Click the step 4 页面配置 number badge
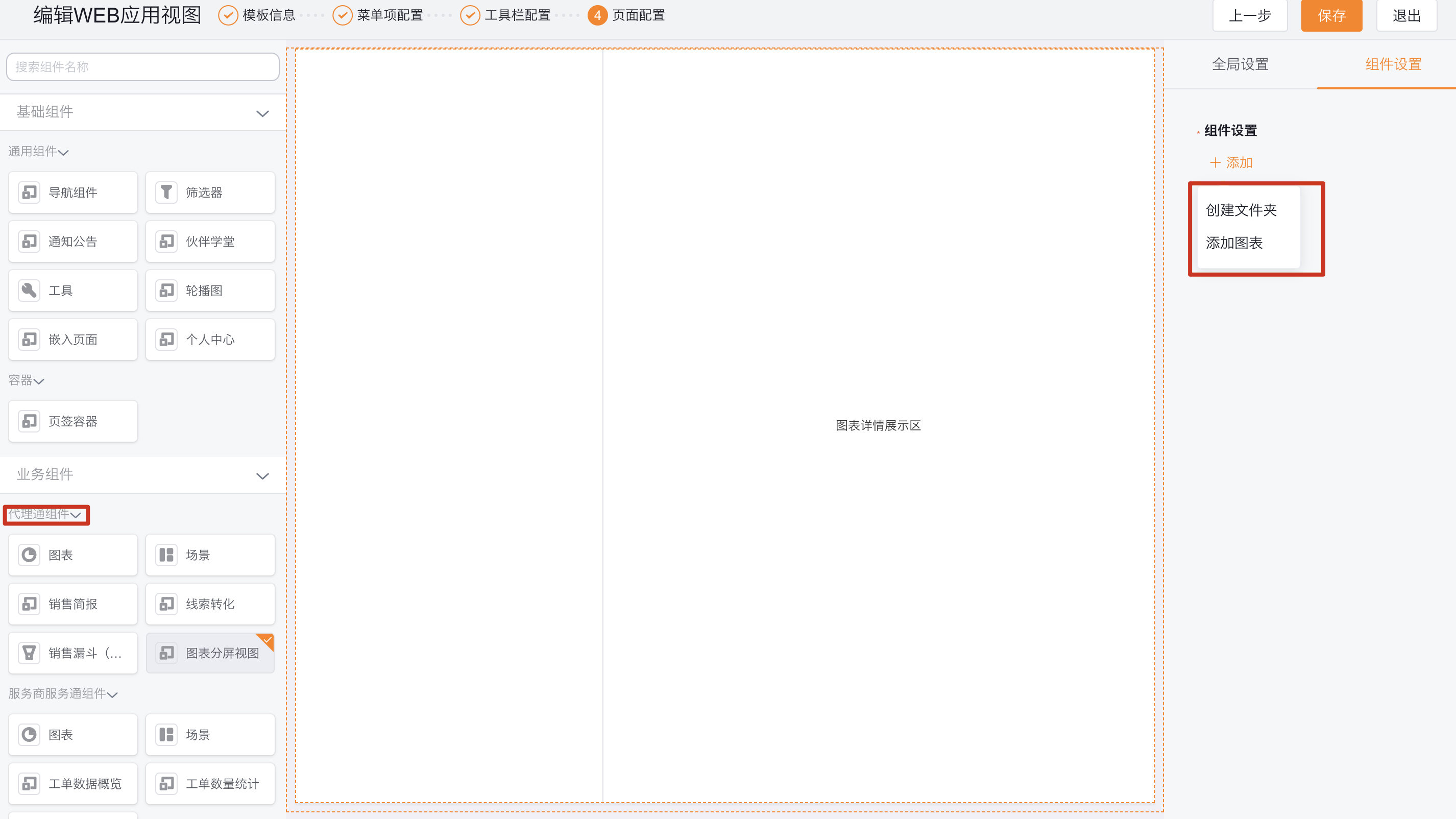Image resolution: width=1456 pixels, height=819 pixels. 597,15
